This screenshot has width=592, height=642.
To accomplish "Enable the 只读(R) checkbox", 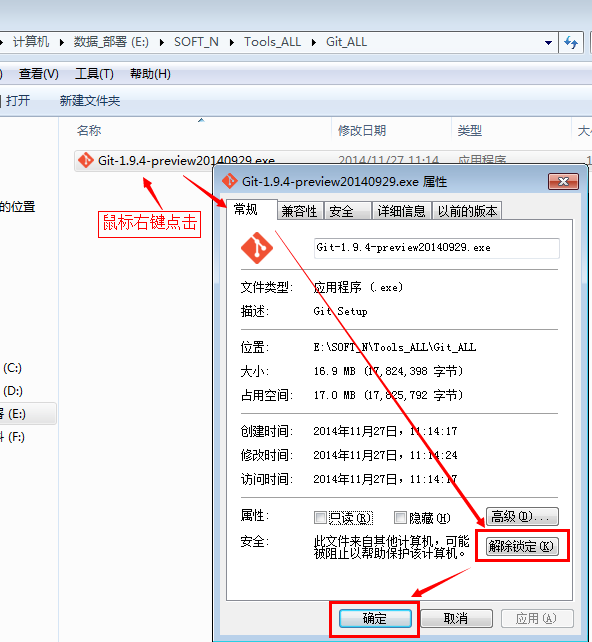I will (320, 518).
